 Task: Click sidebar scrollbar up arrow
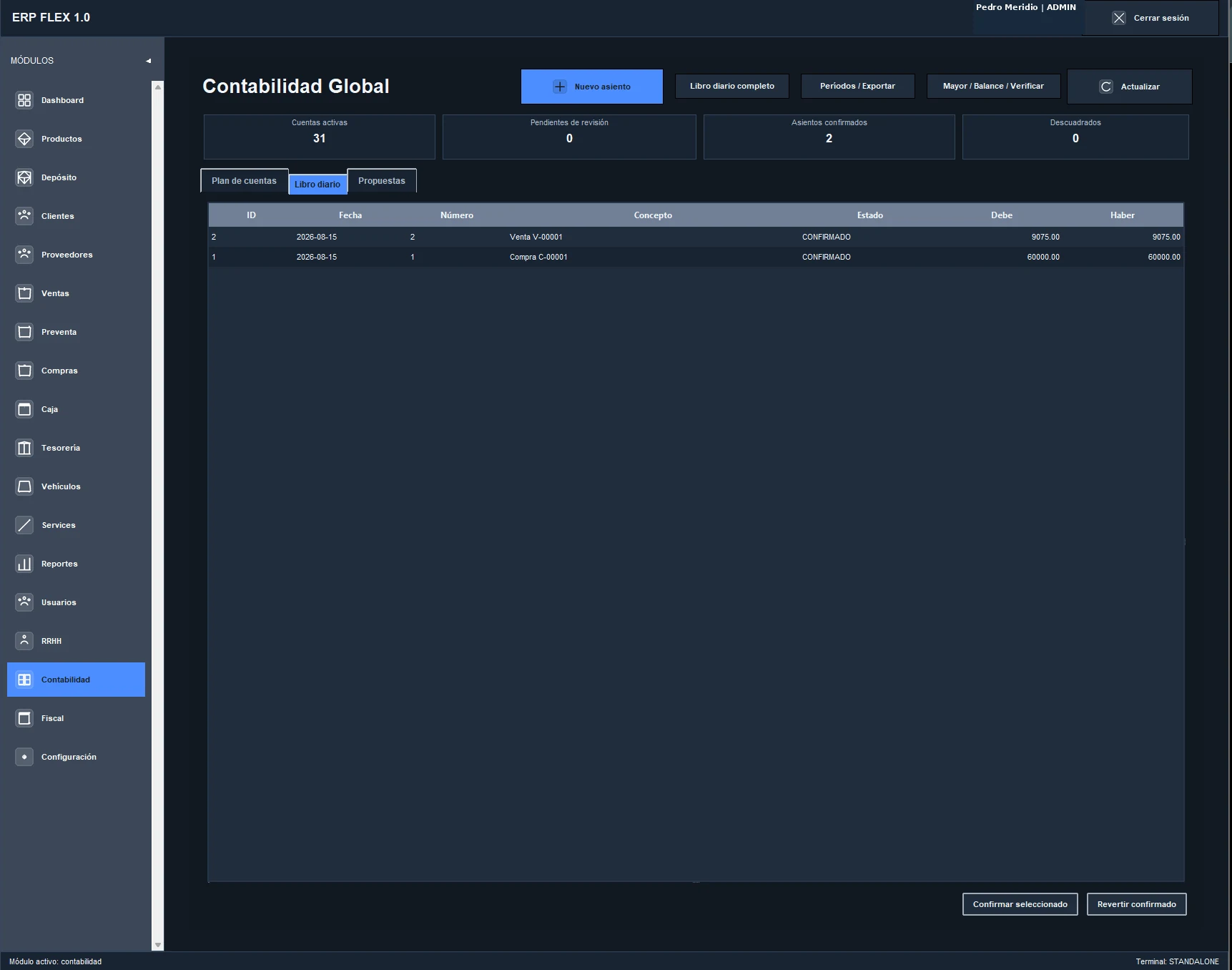158,87
